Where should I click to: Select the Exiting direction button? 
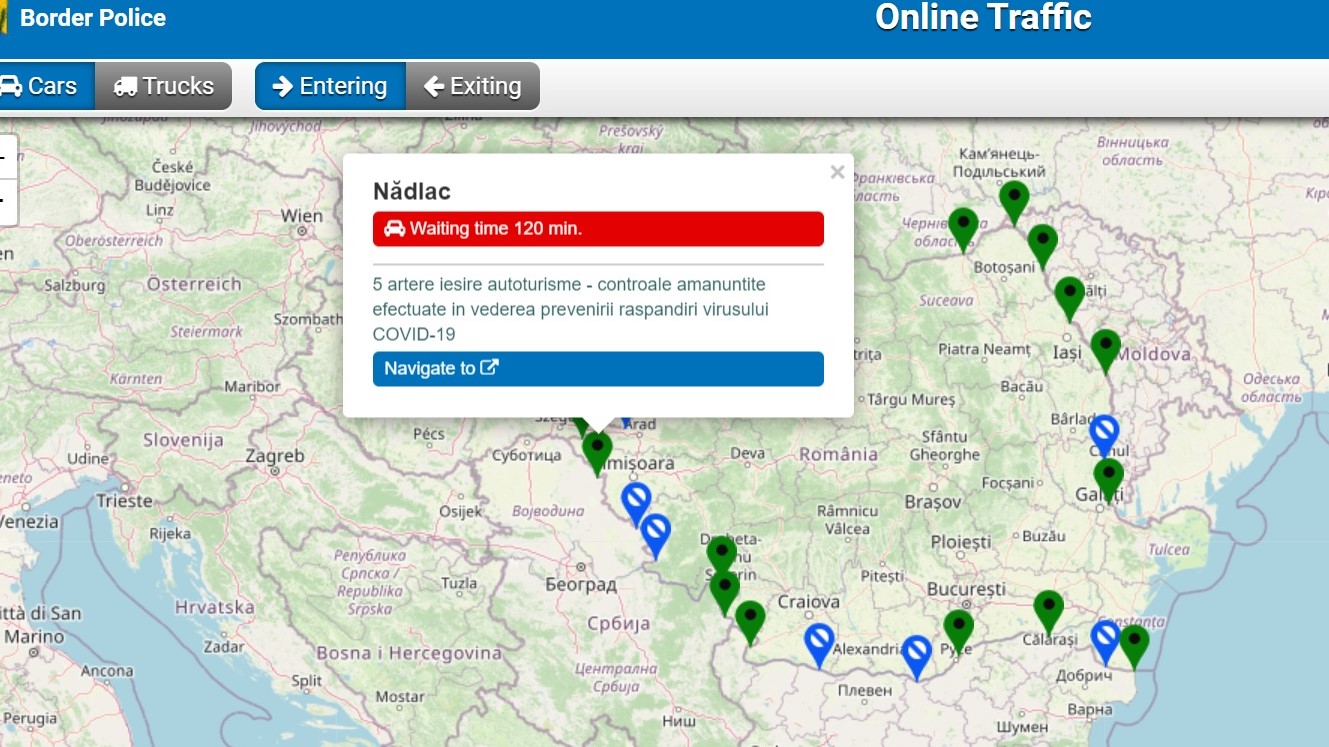(x=473, y=86)
